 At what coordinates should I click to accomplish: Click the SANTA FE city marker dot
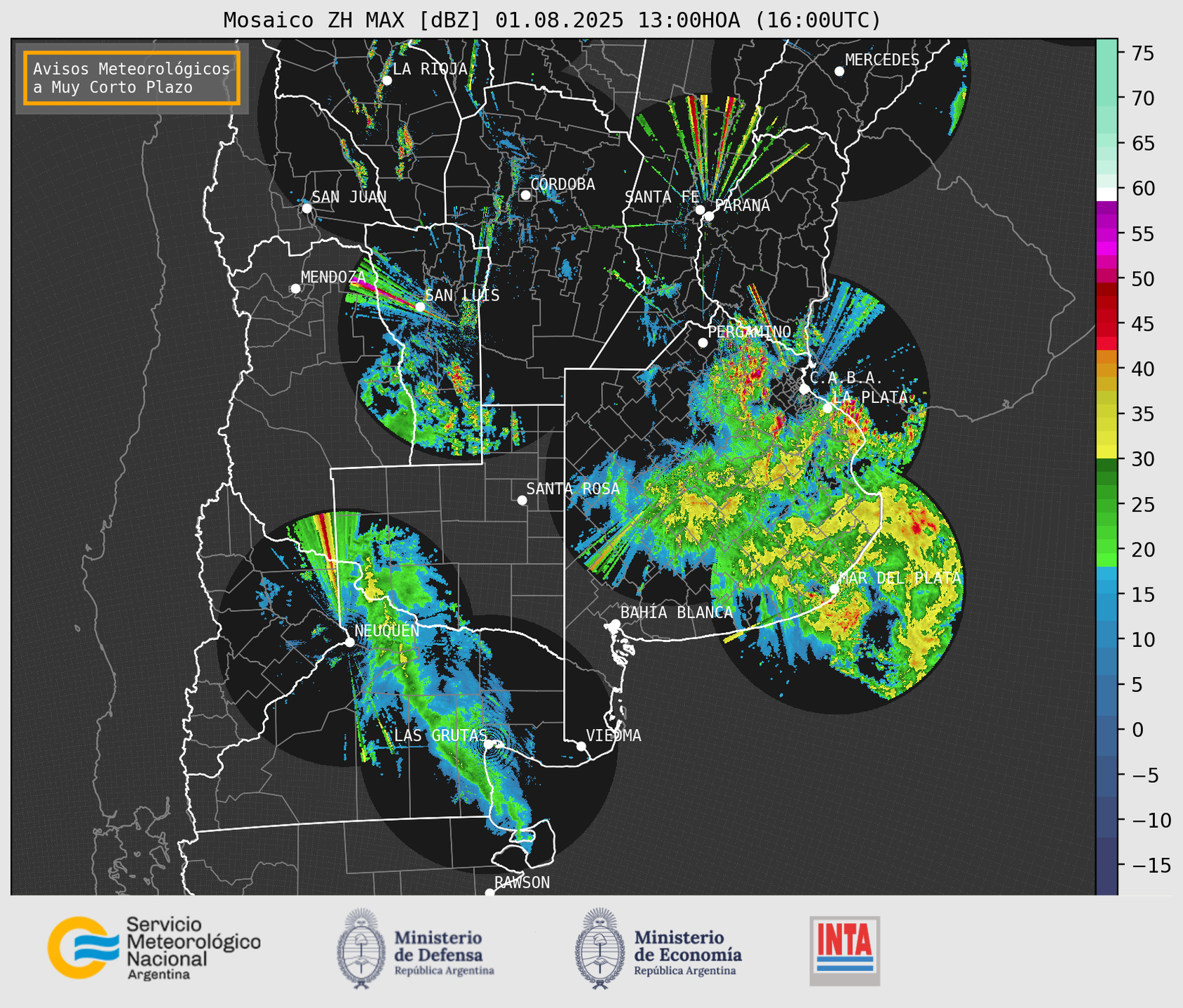pos(700,210)
